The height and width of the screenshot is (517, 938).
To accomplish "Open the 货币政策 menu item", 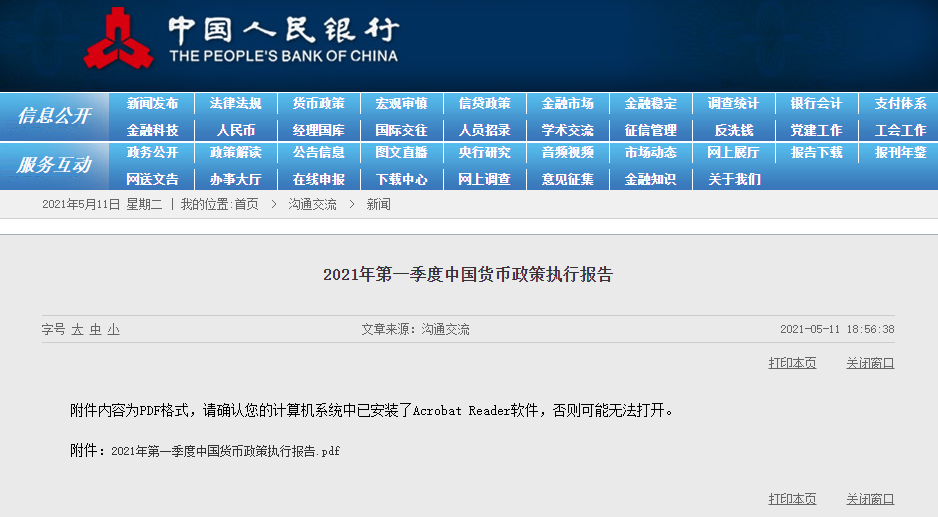I will [318, 103].
